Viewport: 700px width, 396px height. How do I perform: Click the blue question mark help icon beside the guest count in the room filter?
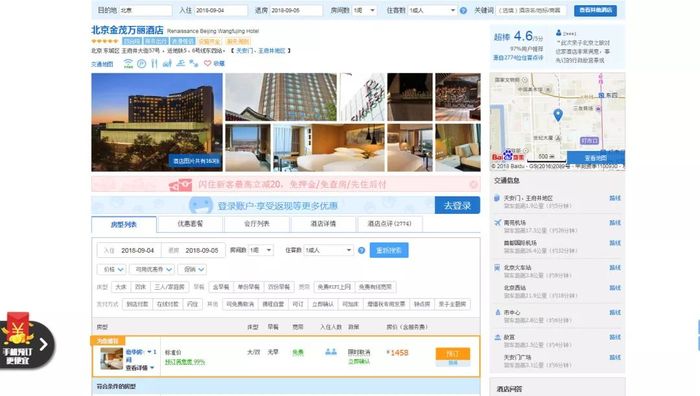[x=362, y=250]
